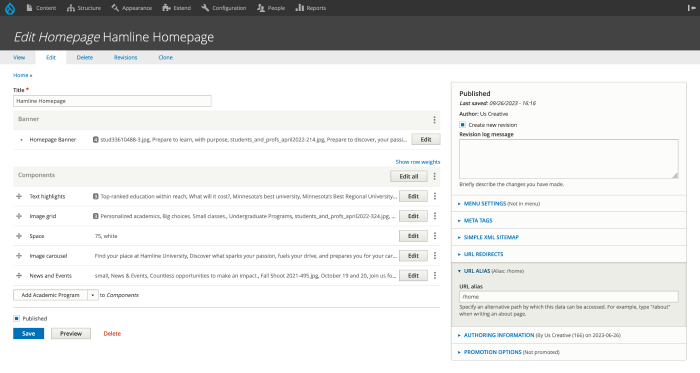
Task: Click the red Delete link
Action: tap(112, 334)
